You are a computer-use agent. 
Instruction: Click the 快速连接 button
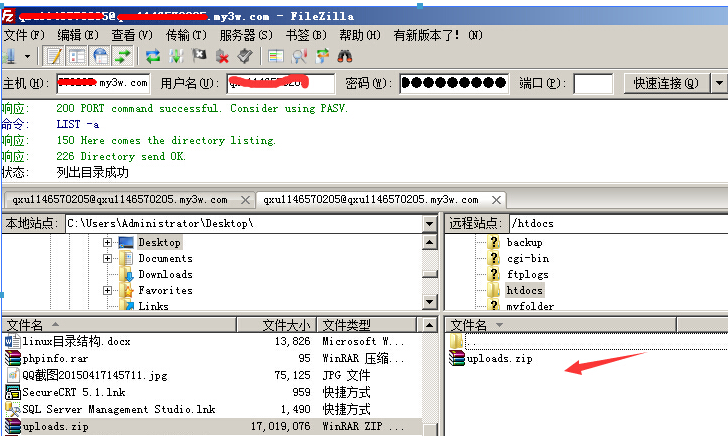coord(665,83)
